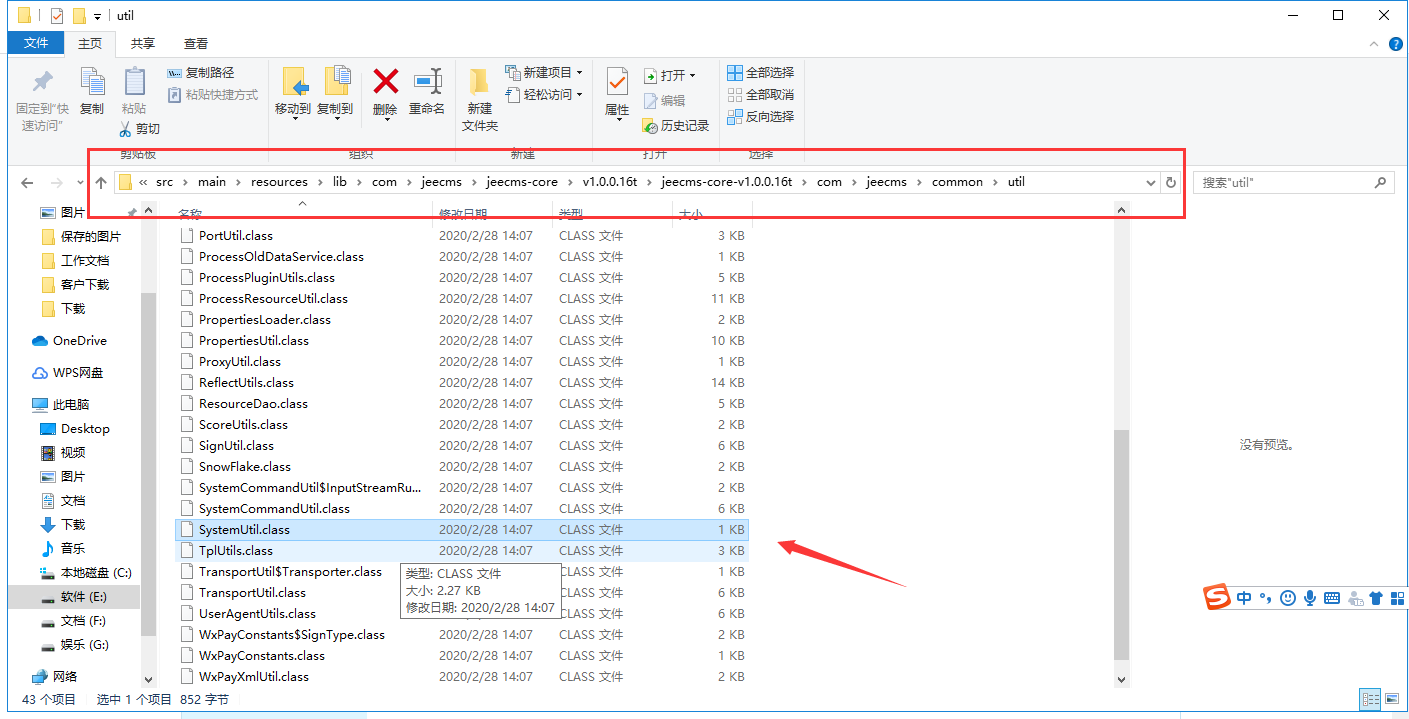The height and width of the screenshot is (719, 1409).
Task: Switch to large icons view in status bar
Action: click(x=1391, y=699)
